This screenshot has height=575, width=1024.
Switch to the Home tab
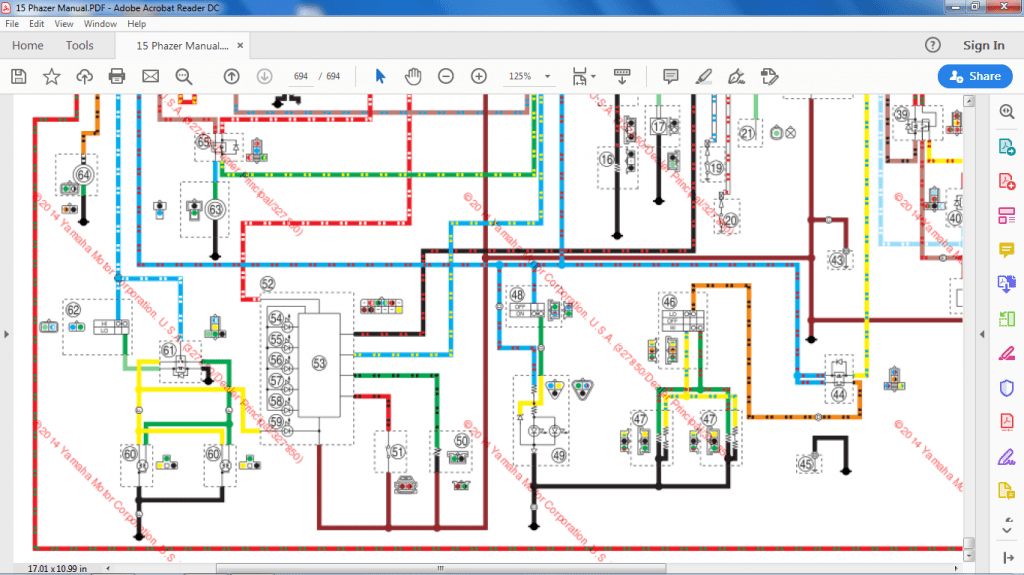[x=27, y=45]
